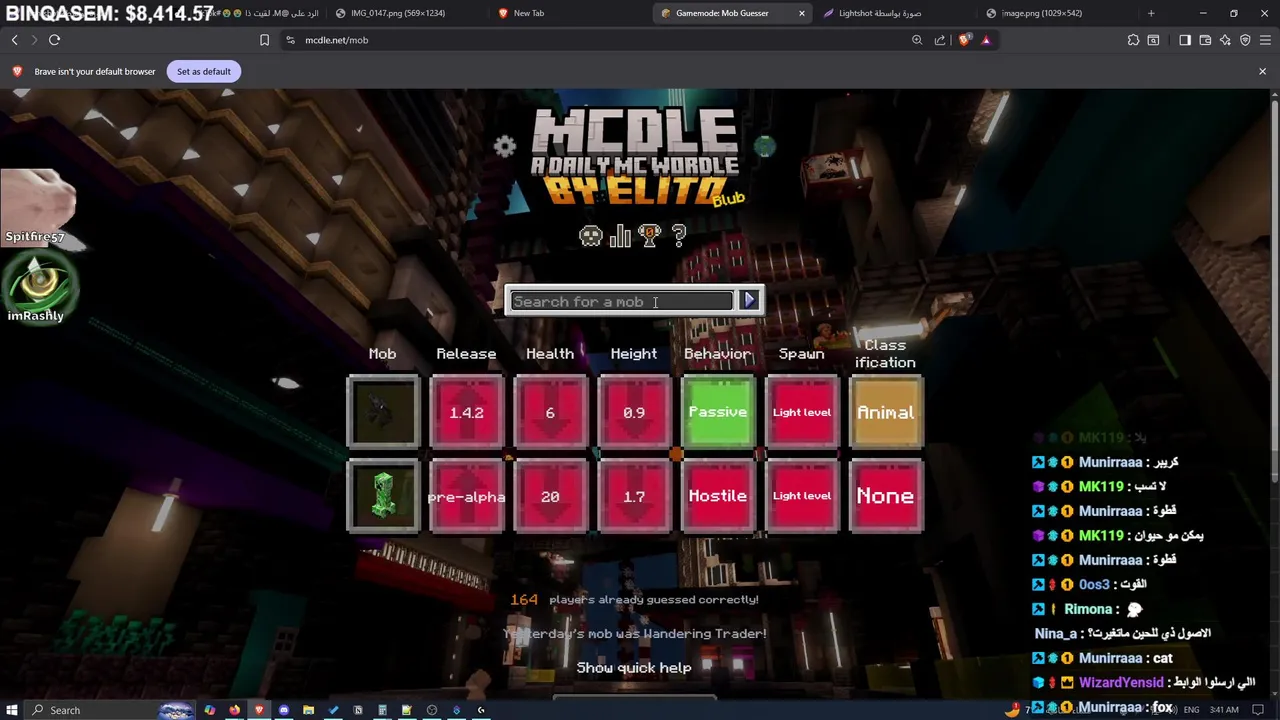Open the zoom magnifier icon in address bar
The height and width of the screenshot is (720, 1280).
coord(917,40)
